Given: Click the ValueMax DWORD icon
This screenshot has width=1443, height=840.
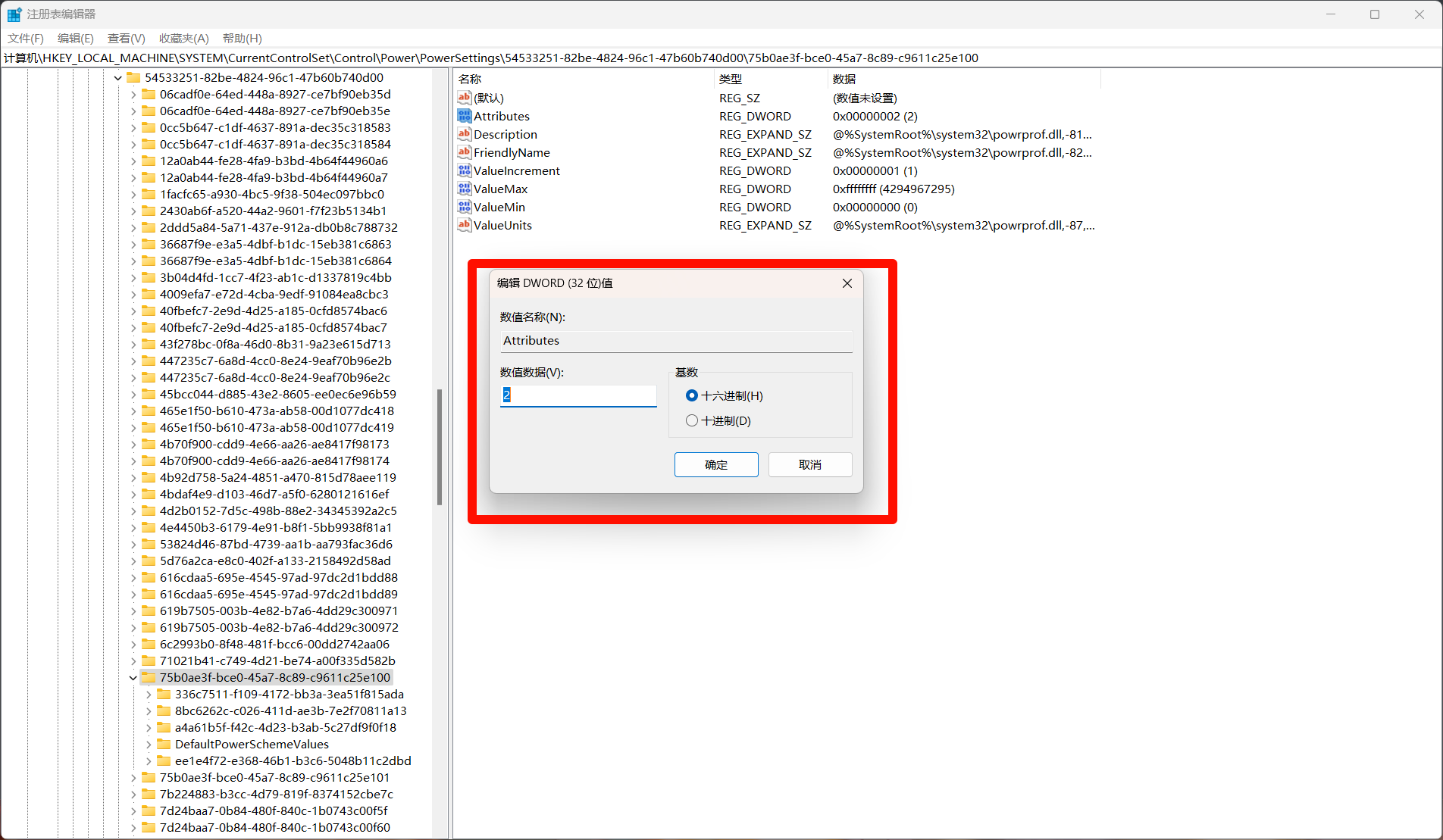Looking at the screenshot, I should point(464,189).
